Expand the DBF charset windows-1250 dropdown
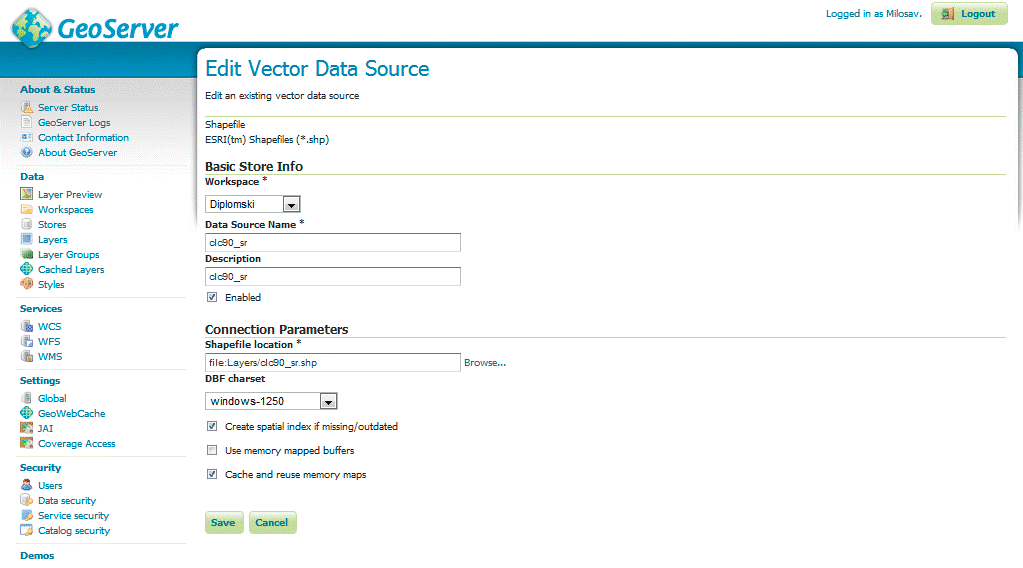 271,401
